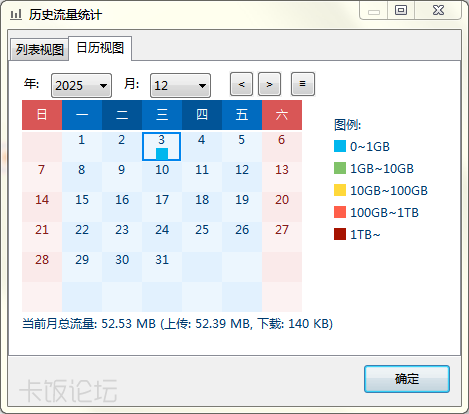
Task: Select Sunday day 7
Action: (x=42, y=177)
